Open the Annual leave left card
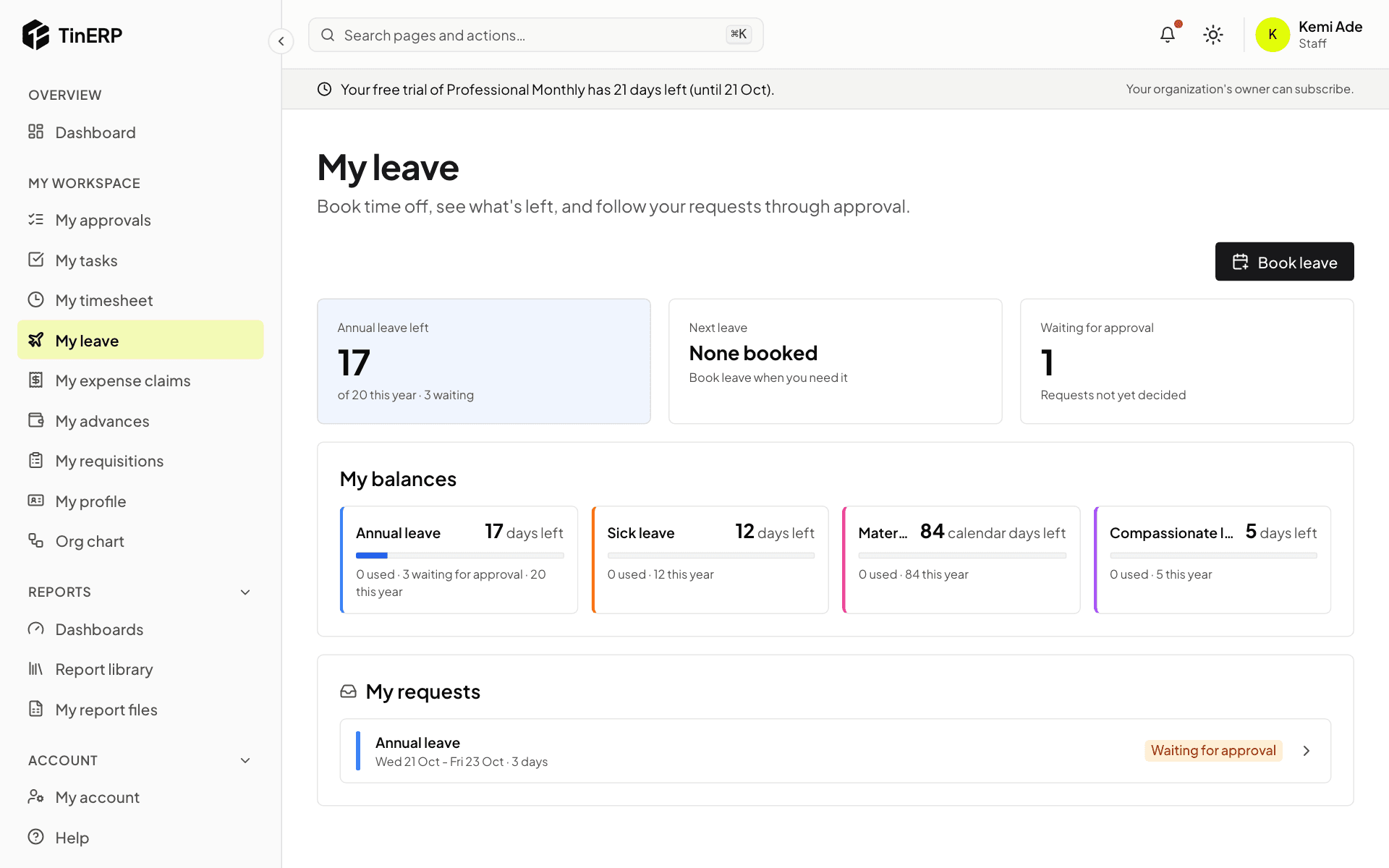 [x=484, y=361]
